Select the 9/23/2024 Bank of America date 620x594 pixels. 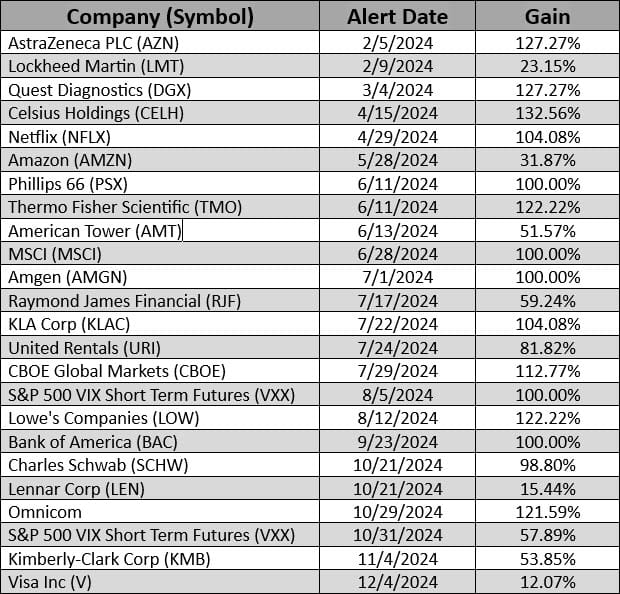[x=397, y=441]
